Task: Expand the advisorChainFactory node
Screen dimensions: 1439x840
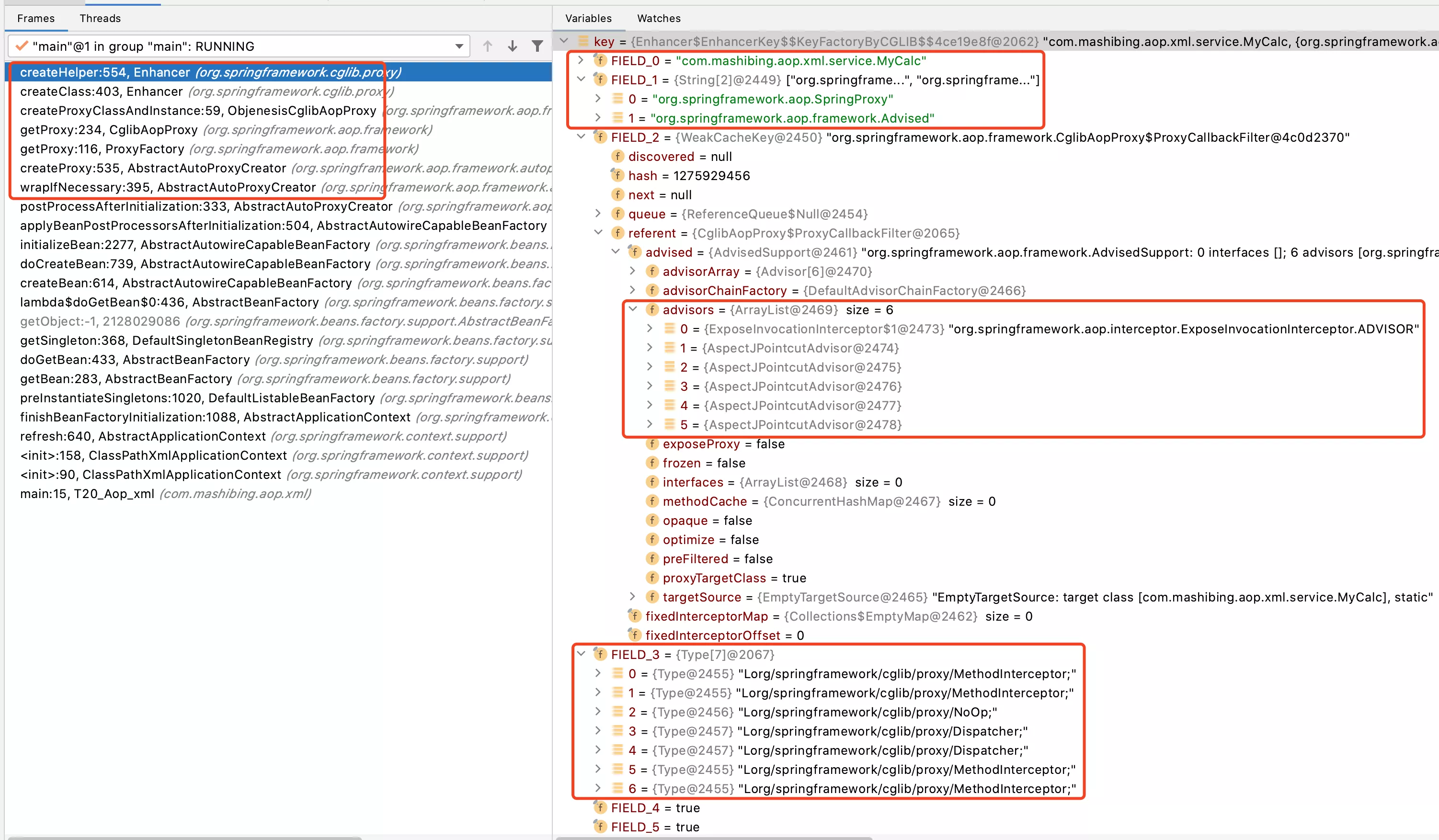Action: (633, 290)
